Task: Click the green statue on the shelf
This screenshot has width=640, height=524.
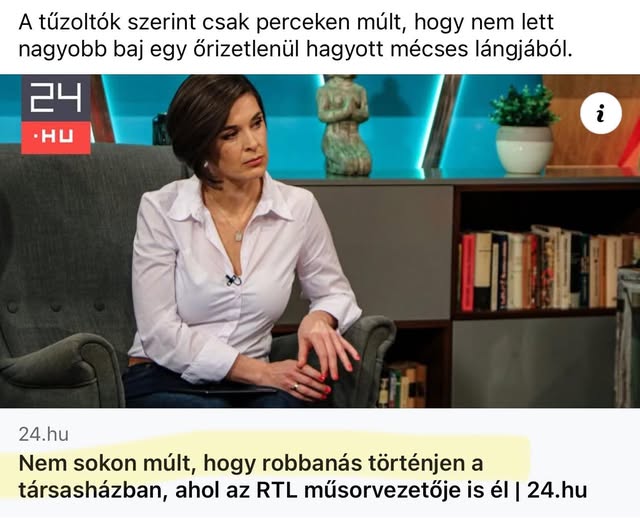Action: (344, 126)
